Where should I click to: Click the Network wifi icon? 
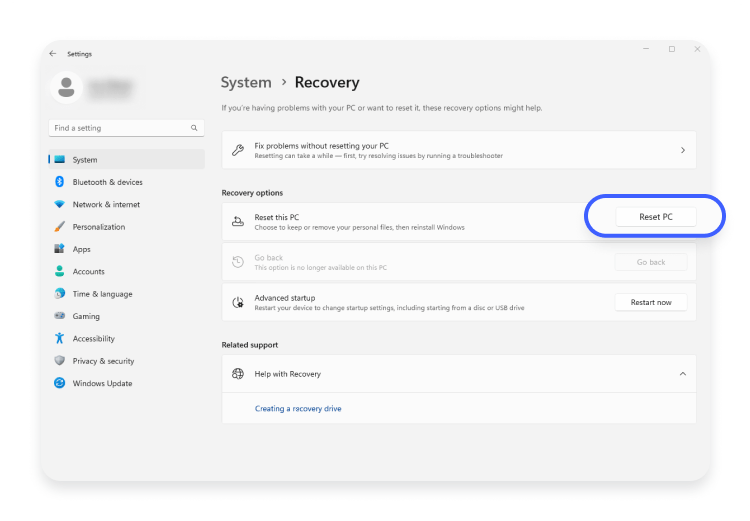(59, 204)
